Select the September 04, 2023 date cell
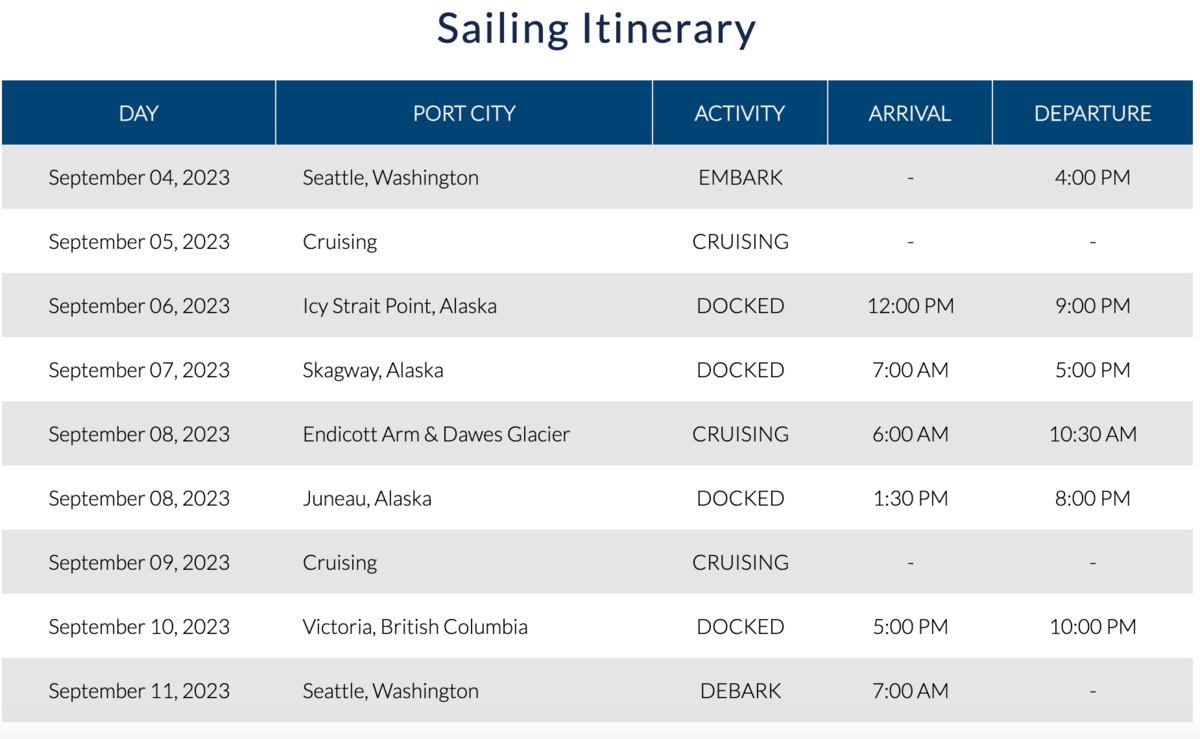The height and width of the screenshot is (739, 1200). pyautogui.click(x=139, y=178)
